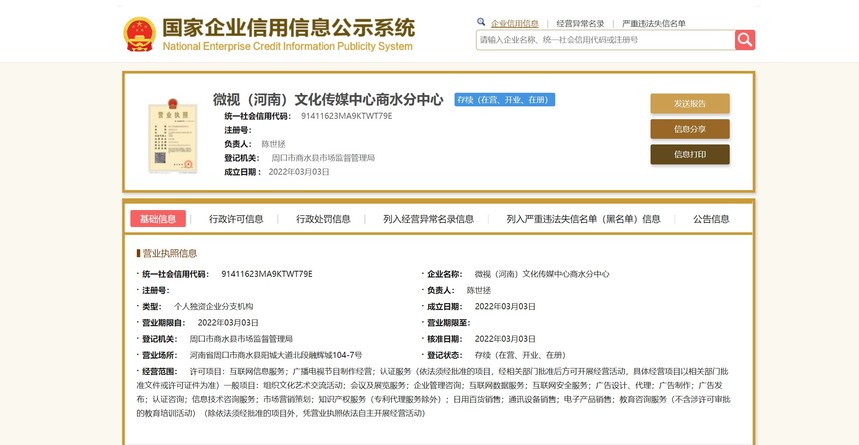Image resolution: width=859 pixels, height=445 pixels.
Task: Open the business license thumbnail image
Action: pyautogui.click(x=173, y=135)
